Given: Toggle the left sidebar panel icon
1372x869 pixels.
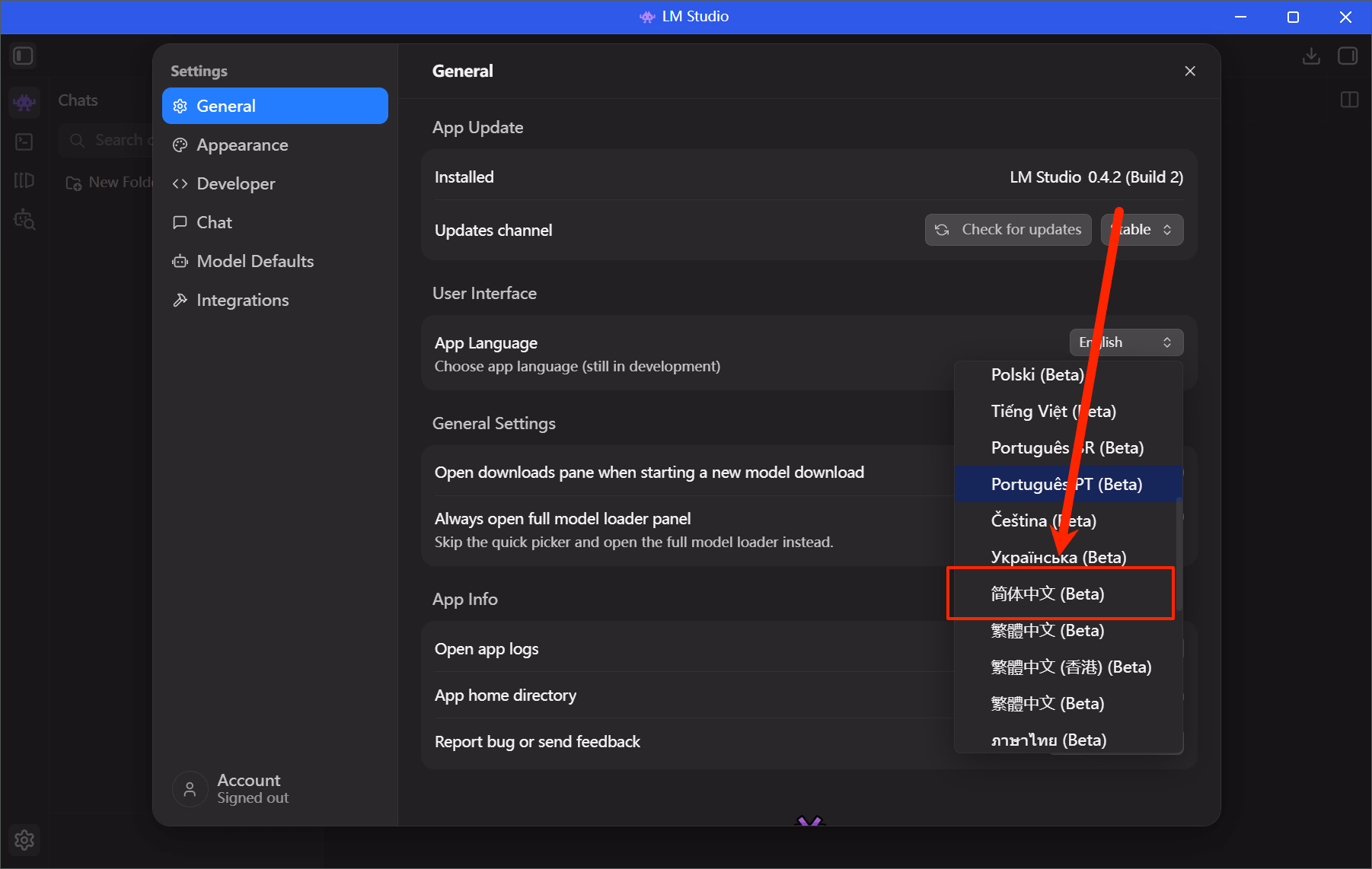Looking at the screenshot, I should point(24,56).
